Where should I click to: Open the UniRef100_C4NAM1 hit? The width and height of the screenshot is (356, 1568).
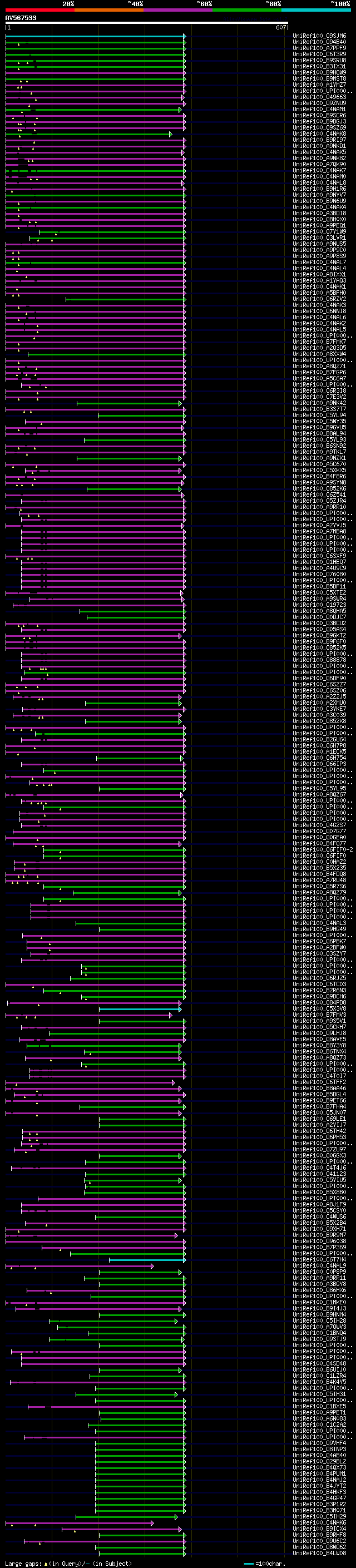point(319,110)
